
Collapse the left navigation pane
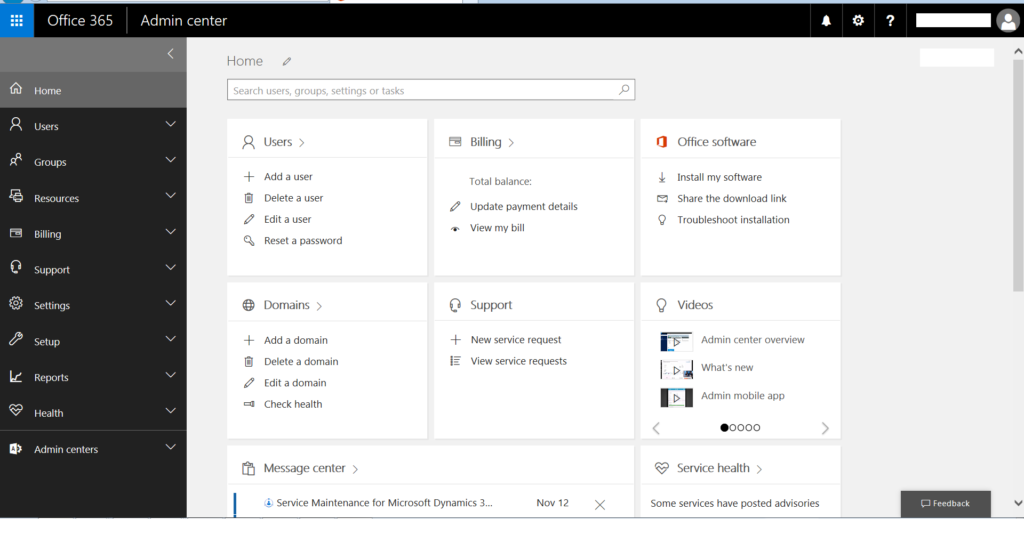[170, 54]
